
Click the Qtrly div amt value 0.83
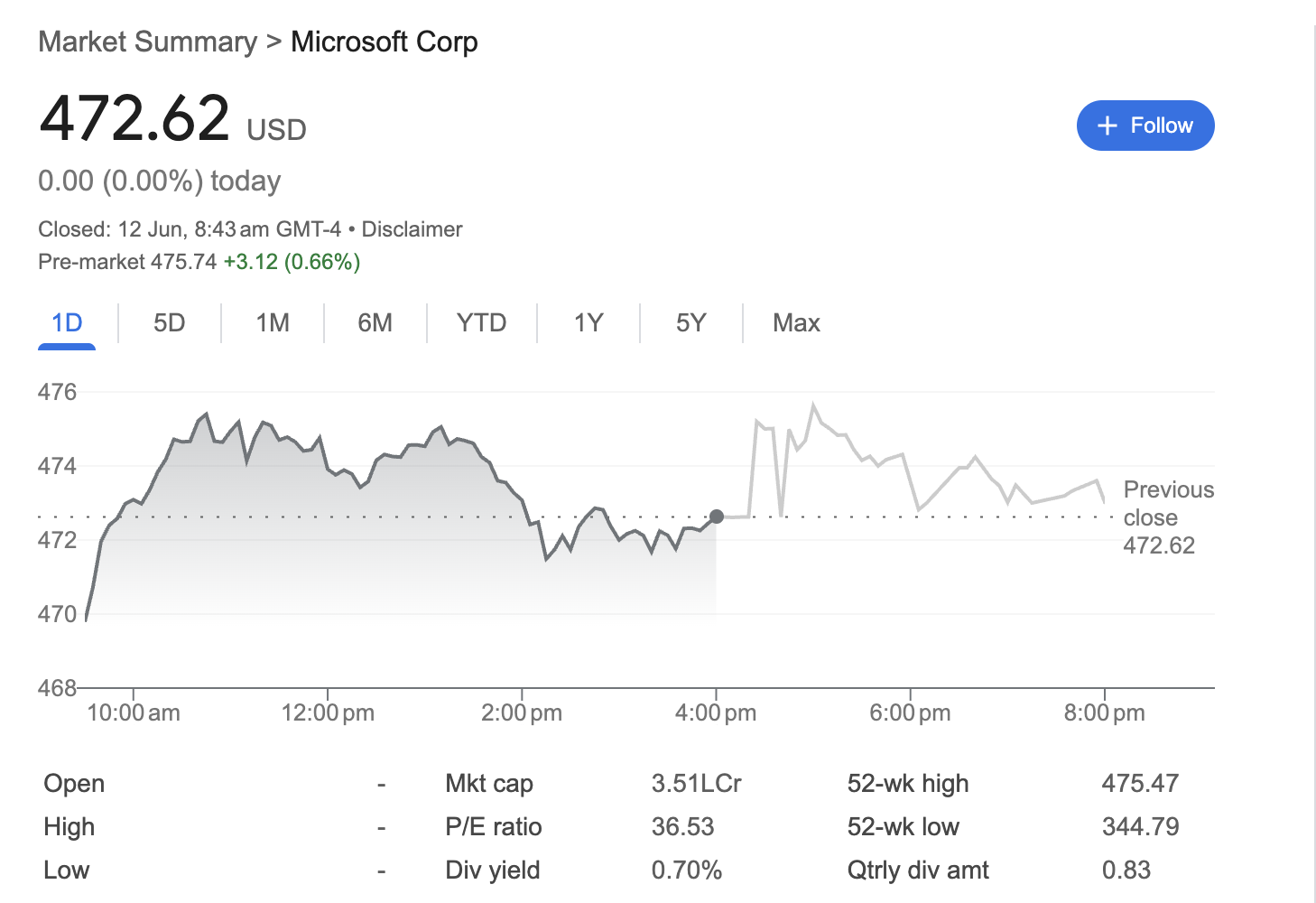click(1126, 870)
